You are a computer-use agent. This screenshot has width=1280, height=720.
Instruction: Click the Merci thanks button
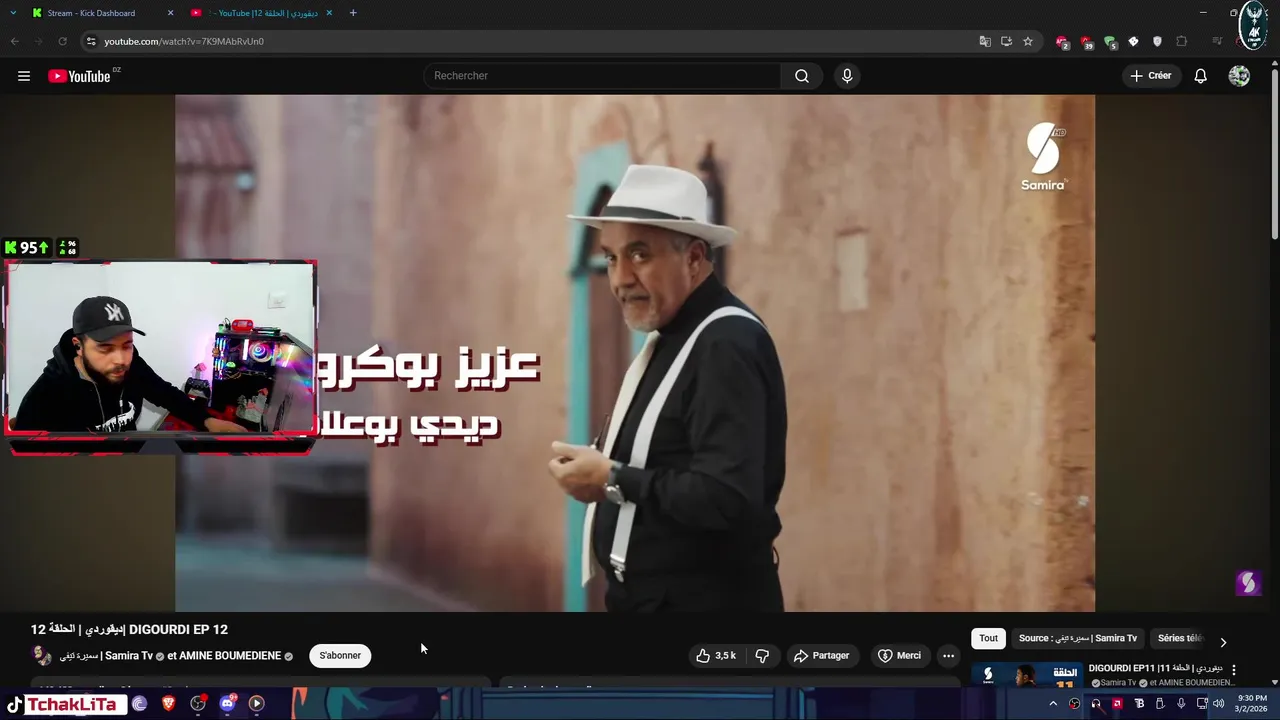[899, 656]
